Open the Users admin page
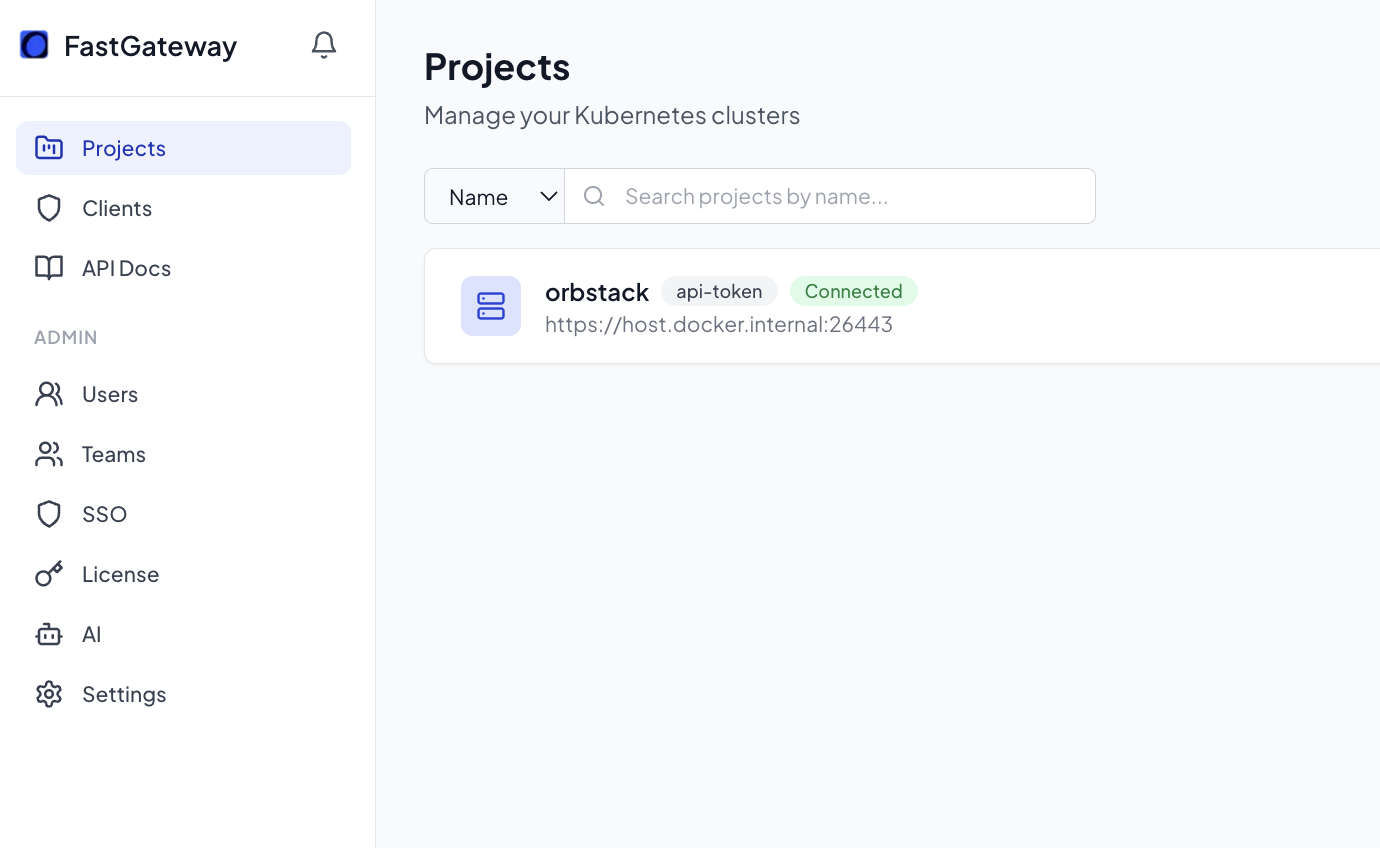The width and height of the screenshot is (1380, 848). coord(110,394)
